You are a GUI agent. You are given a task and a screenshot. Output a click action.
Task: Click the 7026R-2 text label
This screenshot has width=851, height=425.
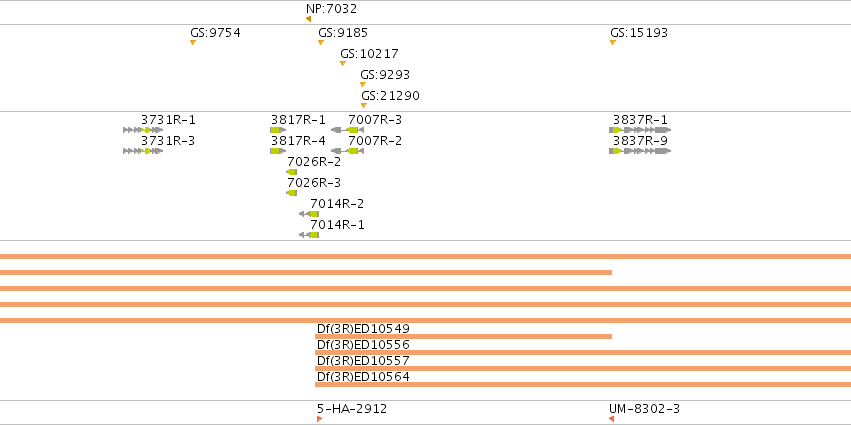tap(314, 162)
